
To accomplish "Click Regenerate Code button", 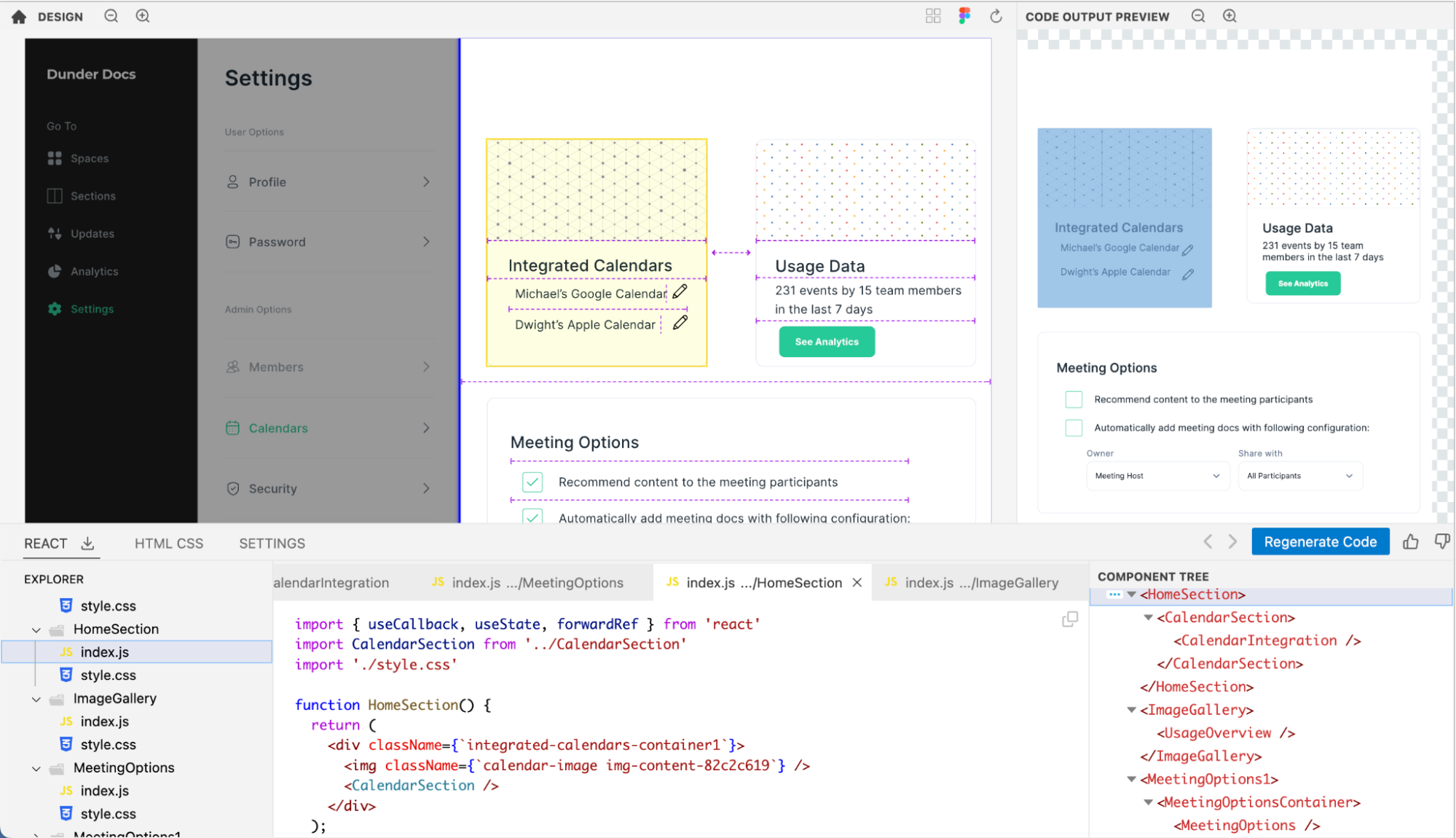I will point(1320,541).
